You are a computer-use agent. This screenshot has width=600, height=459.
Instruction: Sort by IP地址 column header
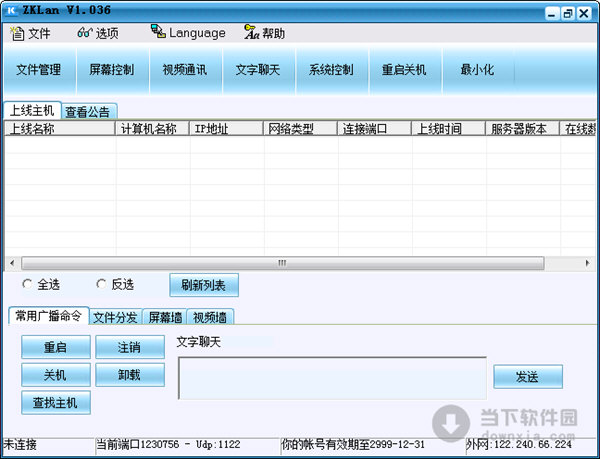(226, 129)
